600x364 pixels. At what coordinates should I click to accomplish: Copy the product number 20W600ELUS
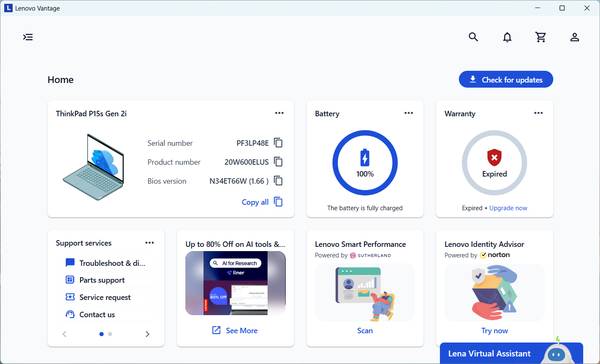pos(279,162)
